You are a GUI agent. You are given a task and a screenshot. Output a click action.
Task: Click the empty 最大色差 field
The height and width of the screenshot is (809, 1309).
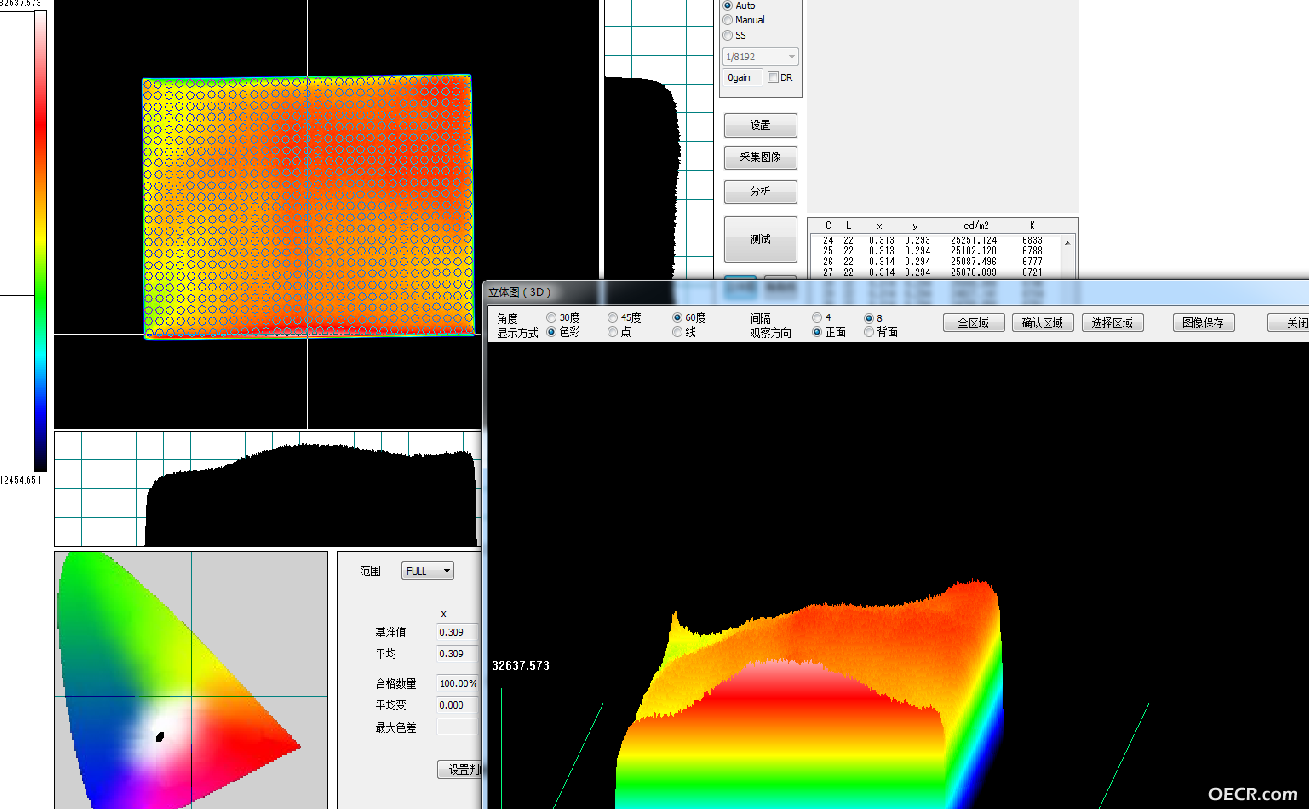(458, 728)
